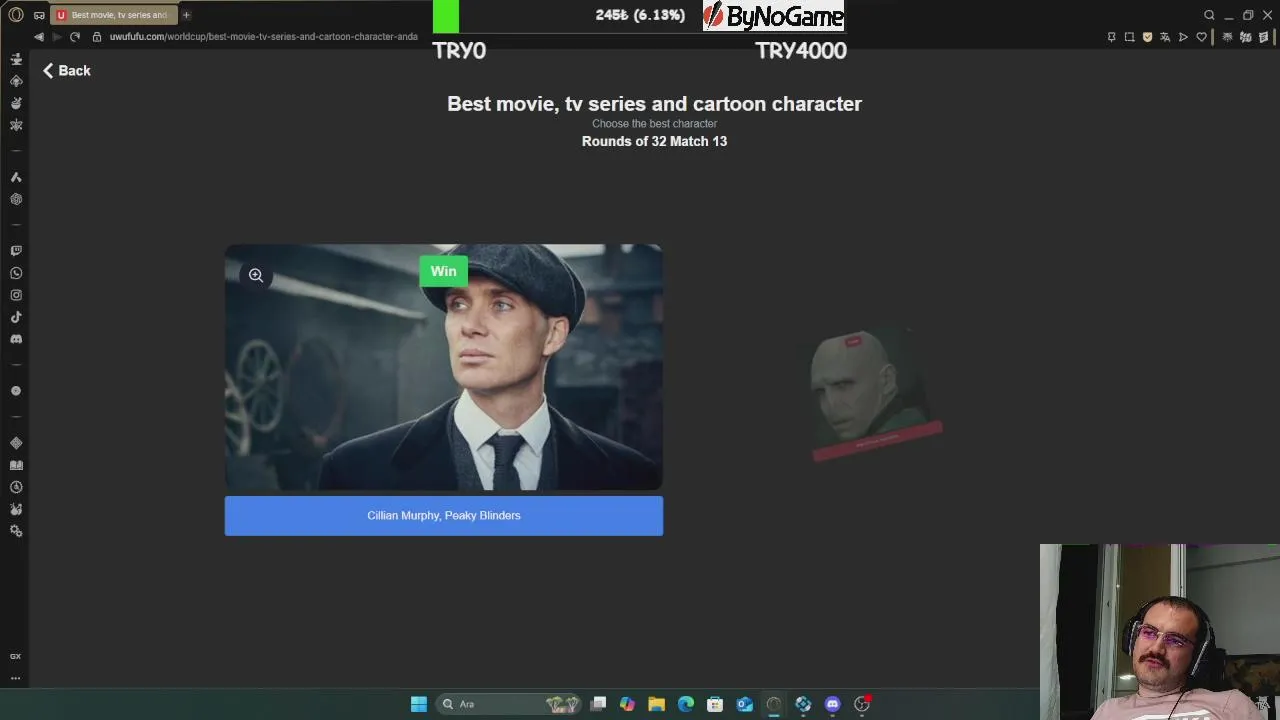1280x720 pixels.
Task: Choose Cillian Murphy, Peaky Blinders button
Action: click(443, 516)
